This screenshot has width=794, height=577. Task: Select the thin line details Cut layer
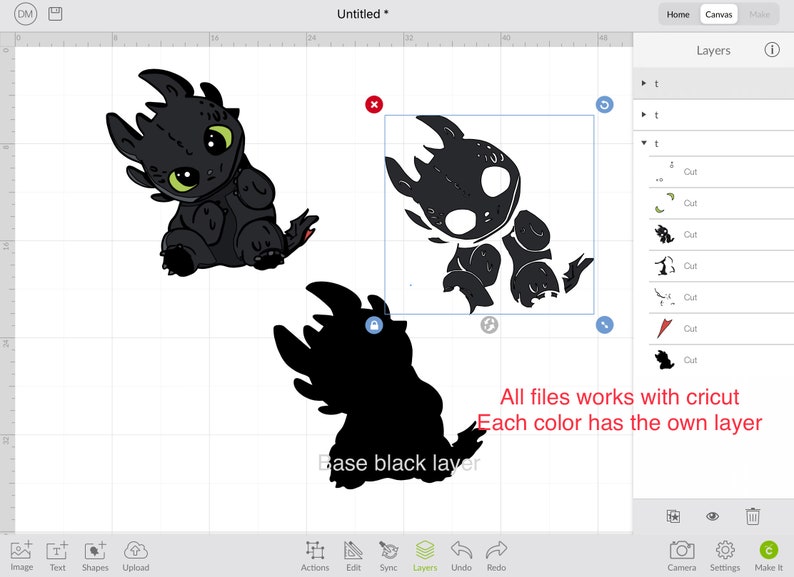721,297
